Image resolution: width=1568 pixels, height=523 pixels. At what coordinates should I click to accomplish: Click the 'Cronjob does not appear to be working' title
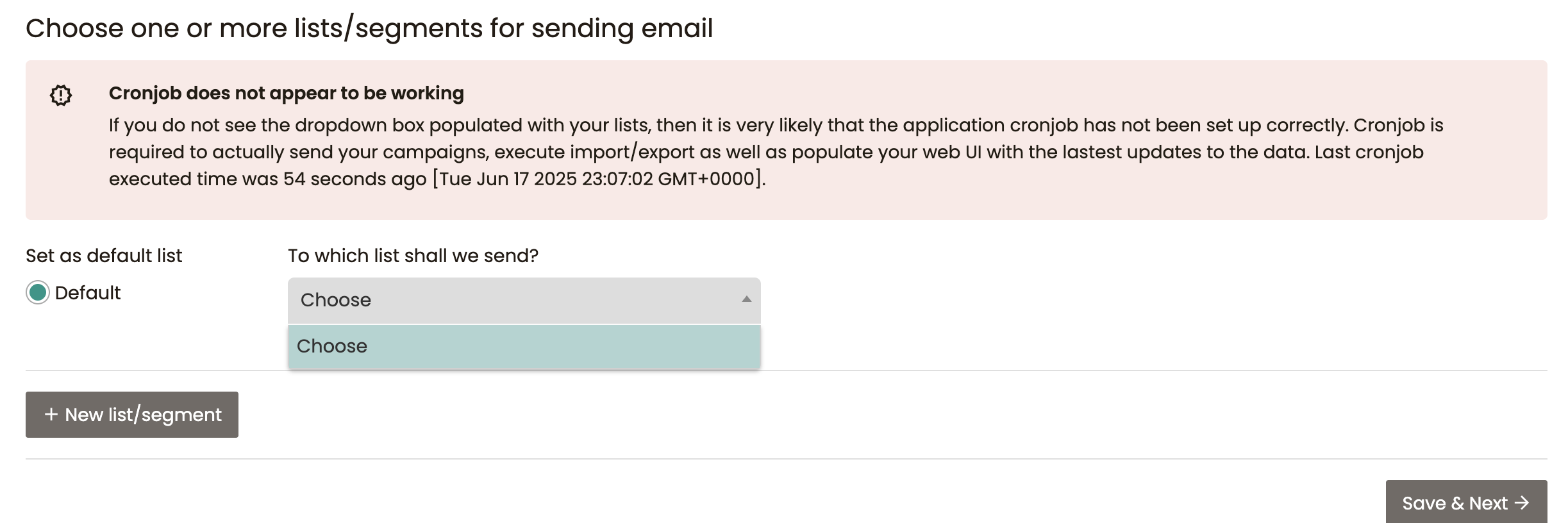286,93
